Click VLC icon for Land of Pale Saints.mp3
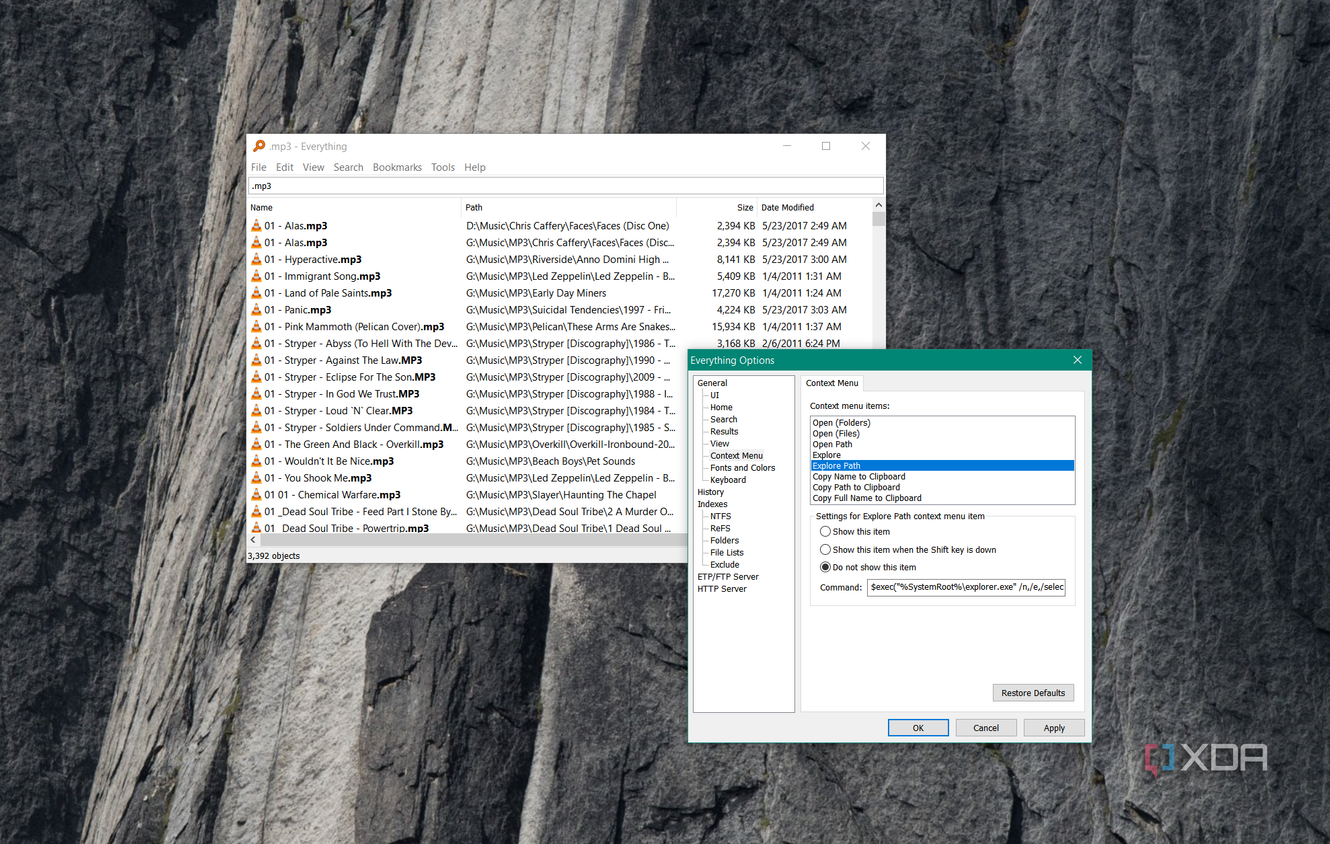This screenshot has height=844, width=1330. pyautogui.click(x=256, y=293)
